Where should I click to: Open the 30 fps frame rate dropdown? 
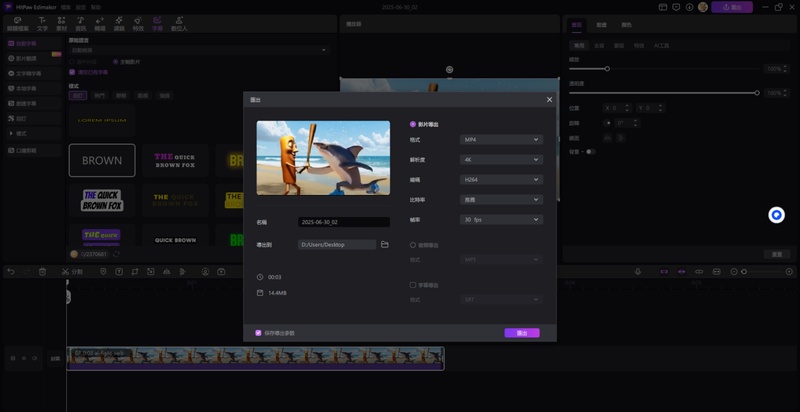501,219
